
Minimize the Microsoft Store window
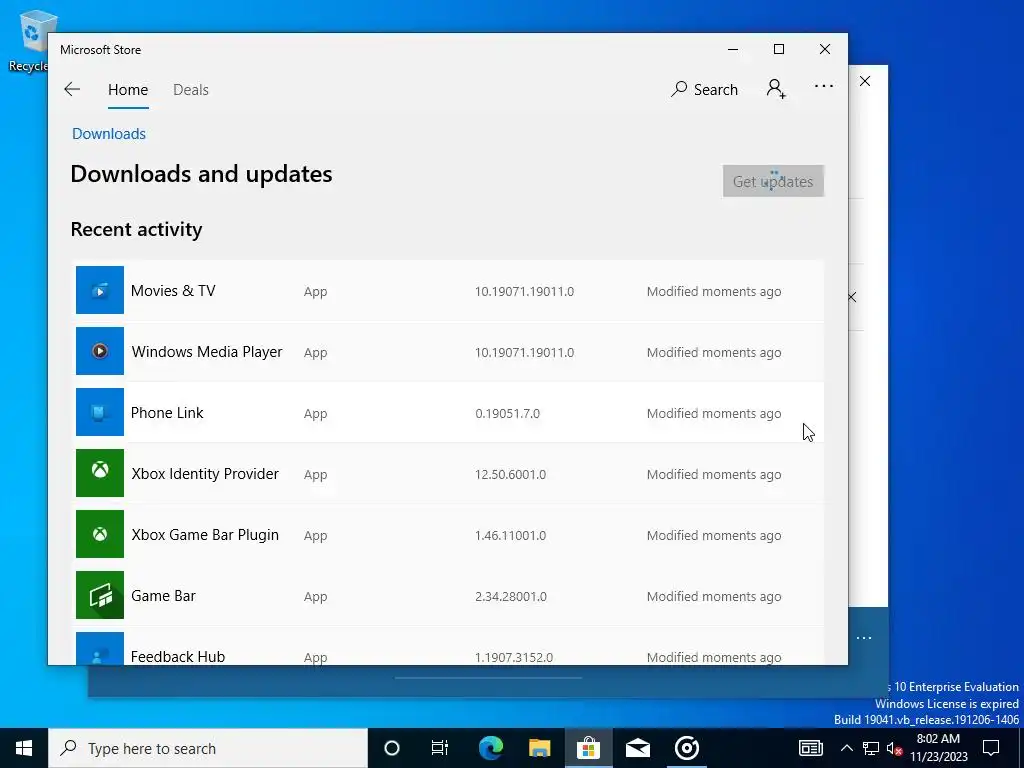[733, 50]
